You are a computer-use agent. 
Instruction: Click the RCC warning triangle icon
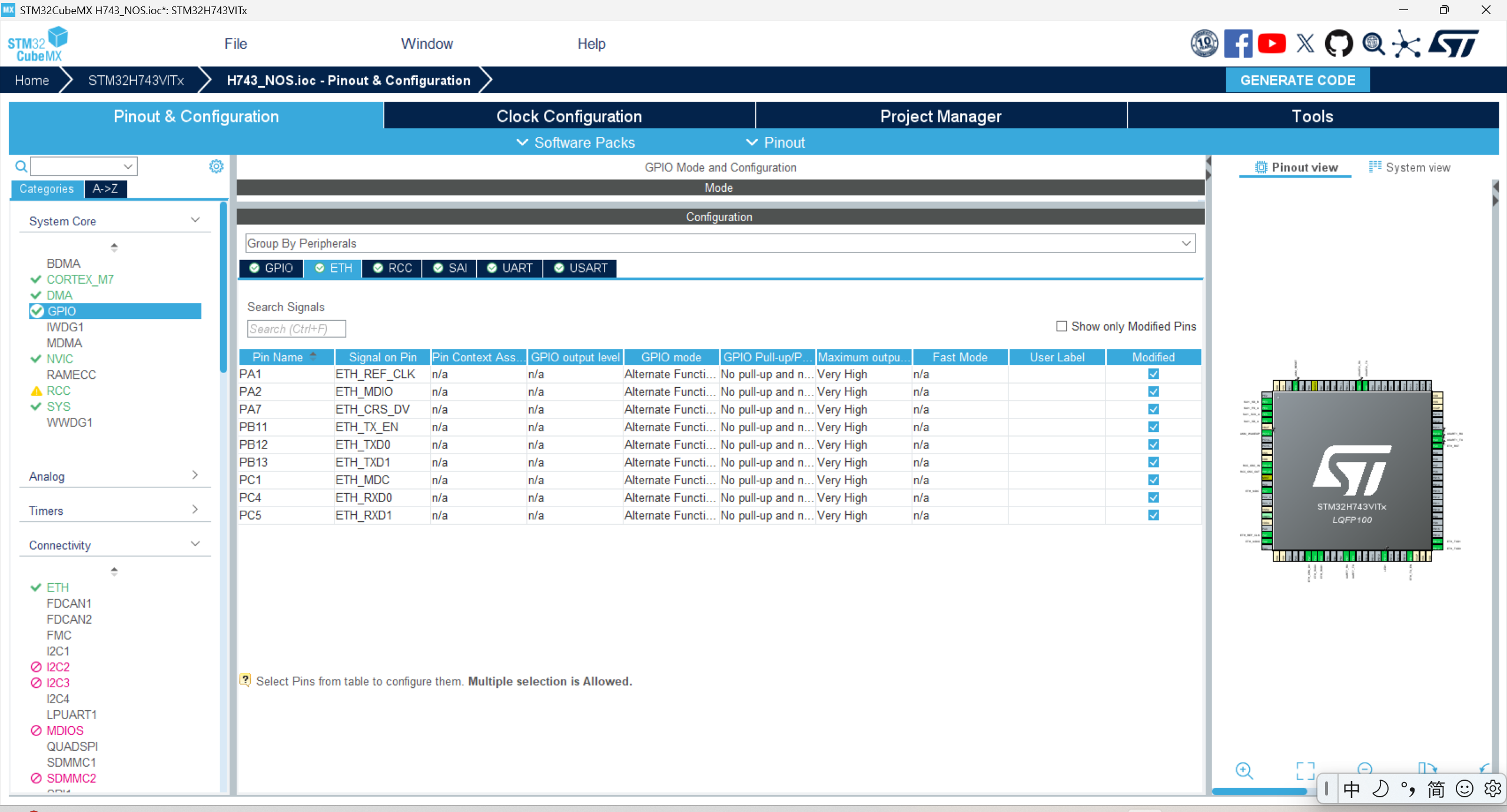[x=36, y=391]
